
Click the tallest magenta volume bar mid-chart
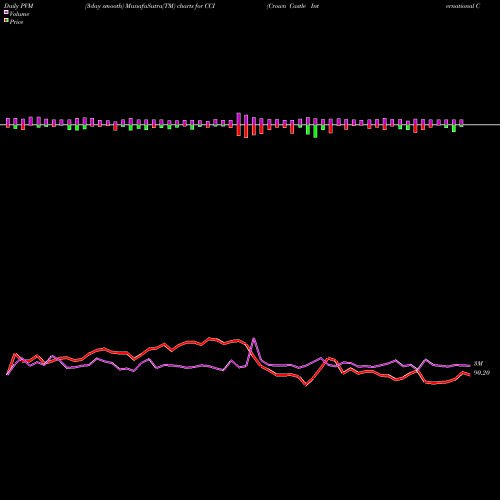(239, 119)
